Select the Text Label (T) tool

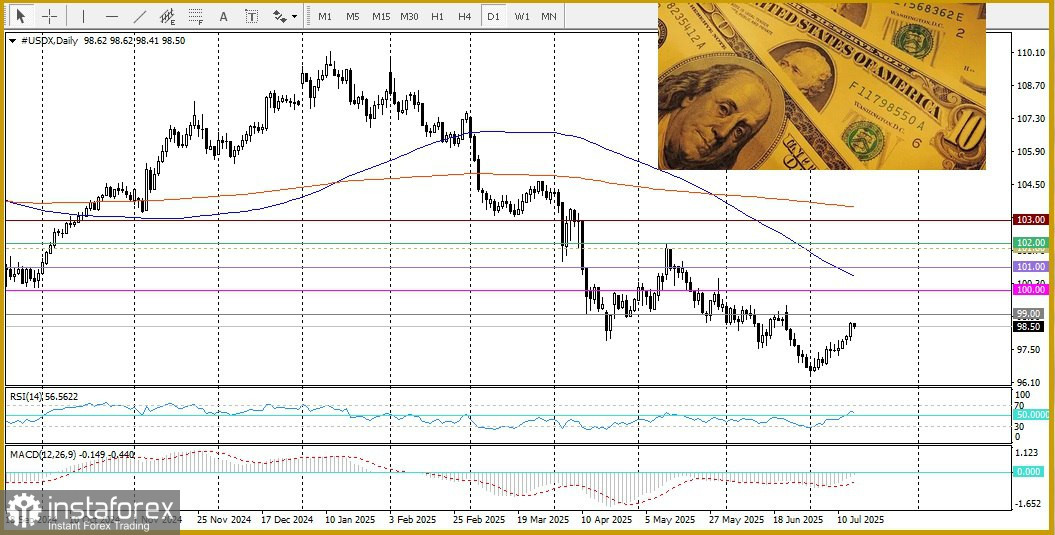click(x=251, y=16)
